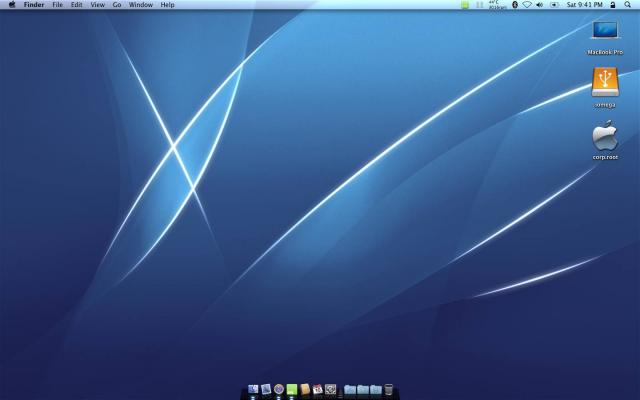The height and width of the screenshot is (400, 640).
Task: Open the second Dock icon beside Finder
Action: pos(266,389)
